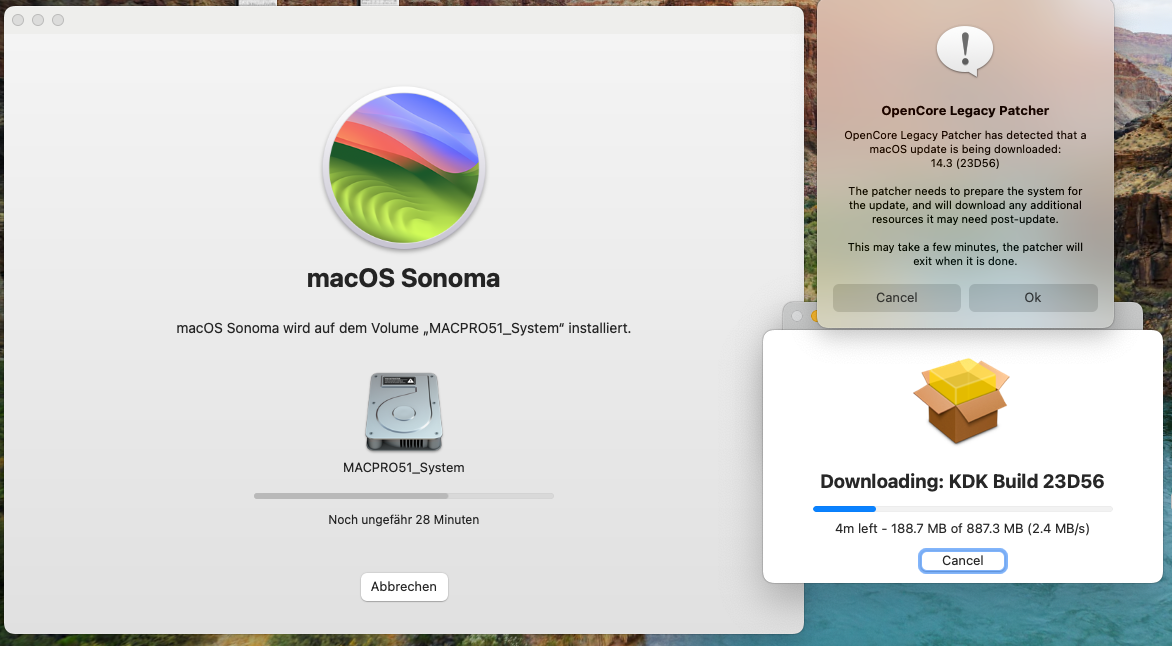The height and width of the screenshot is (646, 1172).
Task: Click Abbrechen to stop the installation
Action: click(404, 587)
